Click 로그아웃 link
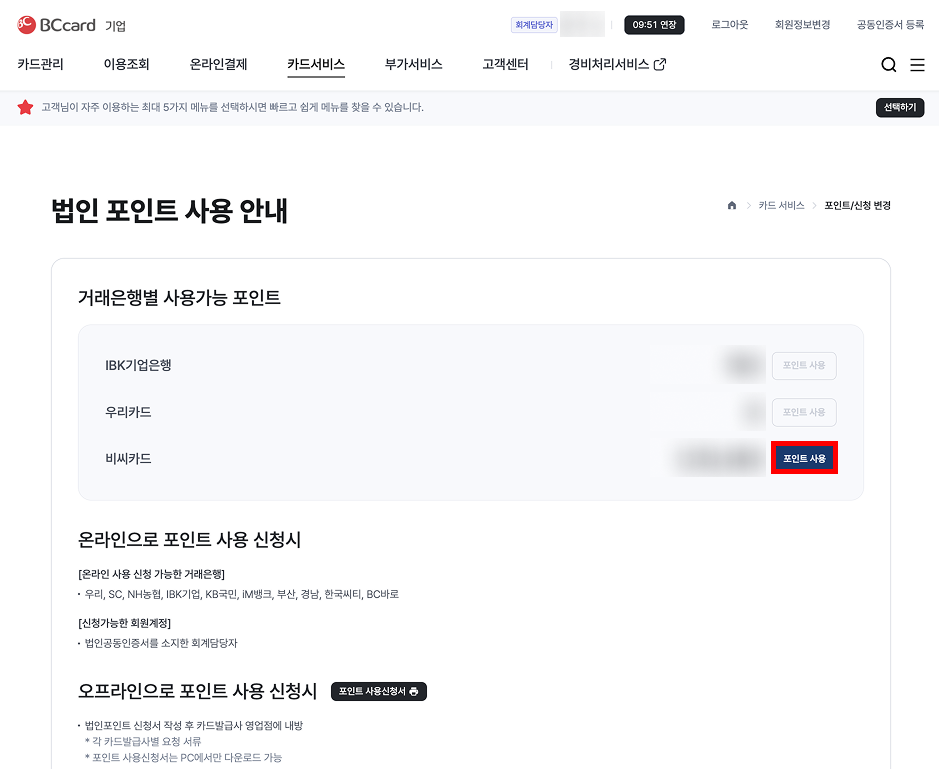 click(x=729, y=25)
